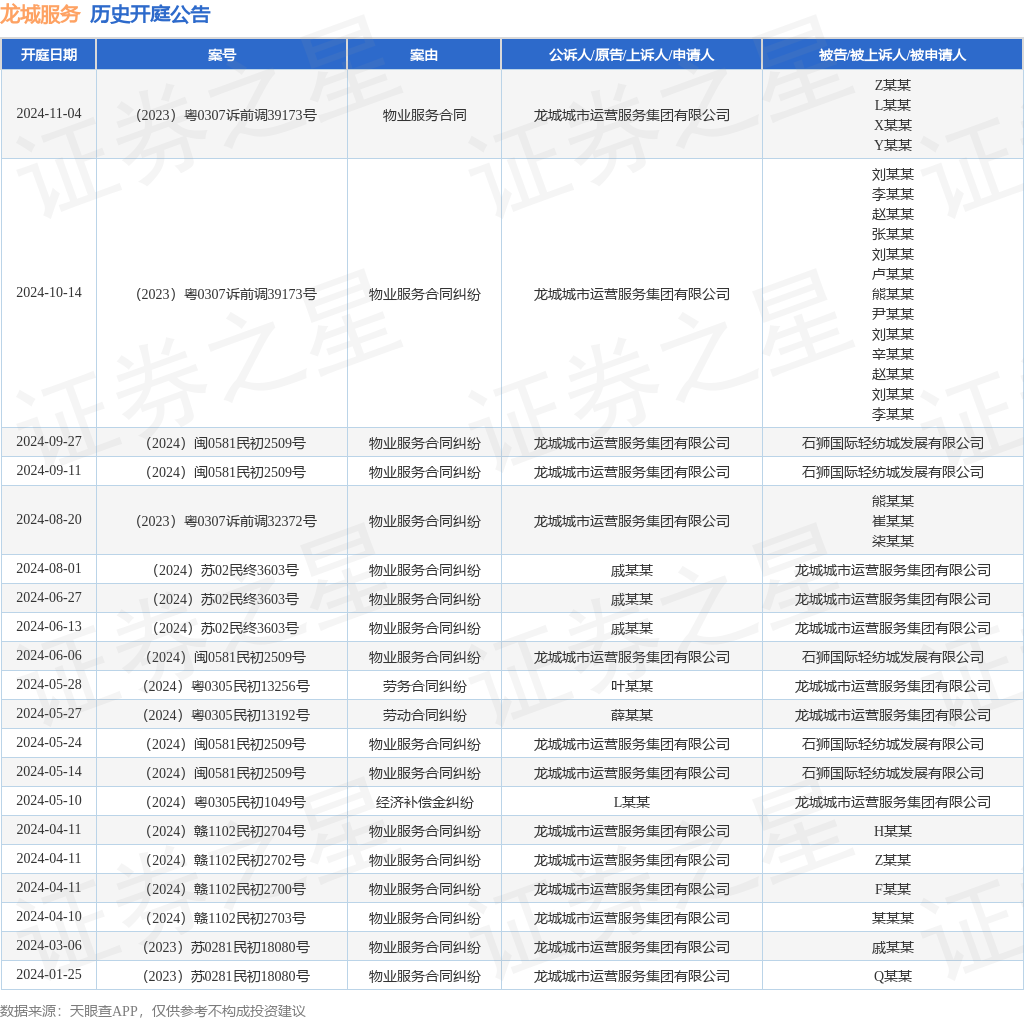Click defendant Z某某 in the 2024-11-04 row

pyautogui.click(x=893, y=85)
